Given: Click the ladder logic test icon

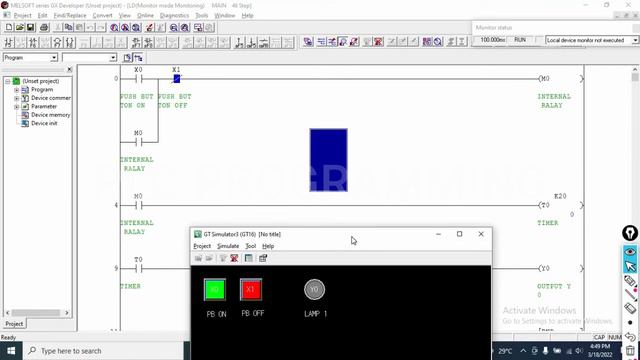Looking at the screenshot, I should click(x=427, y=42).
